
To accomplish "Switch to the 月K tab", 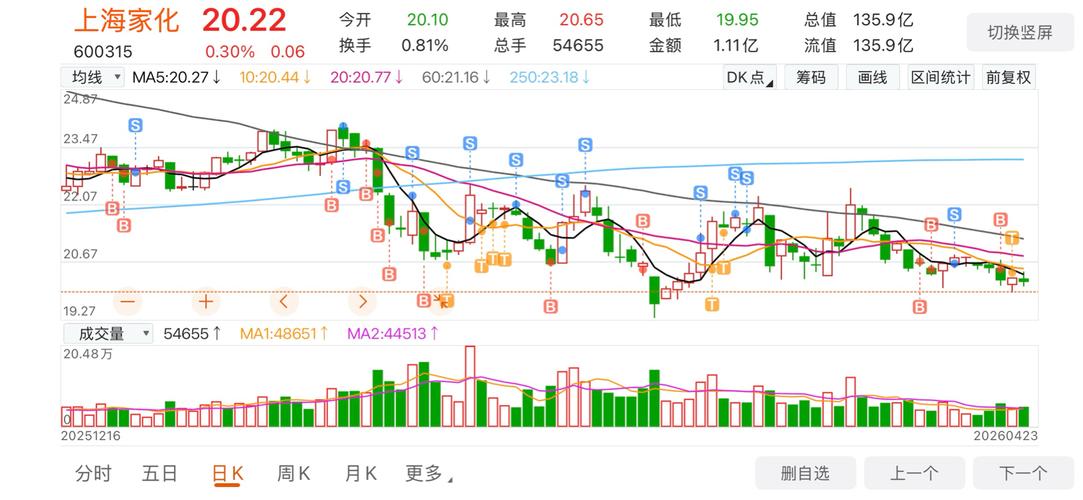I will 360,474.
